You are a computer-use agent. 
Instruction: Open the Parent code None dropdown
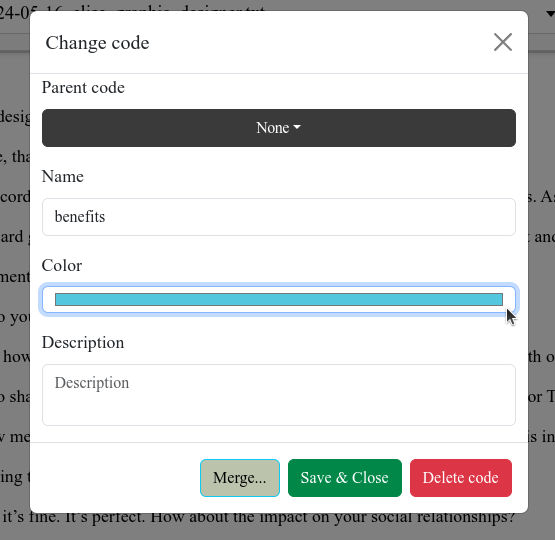click(279, 128)
